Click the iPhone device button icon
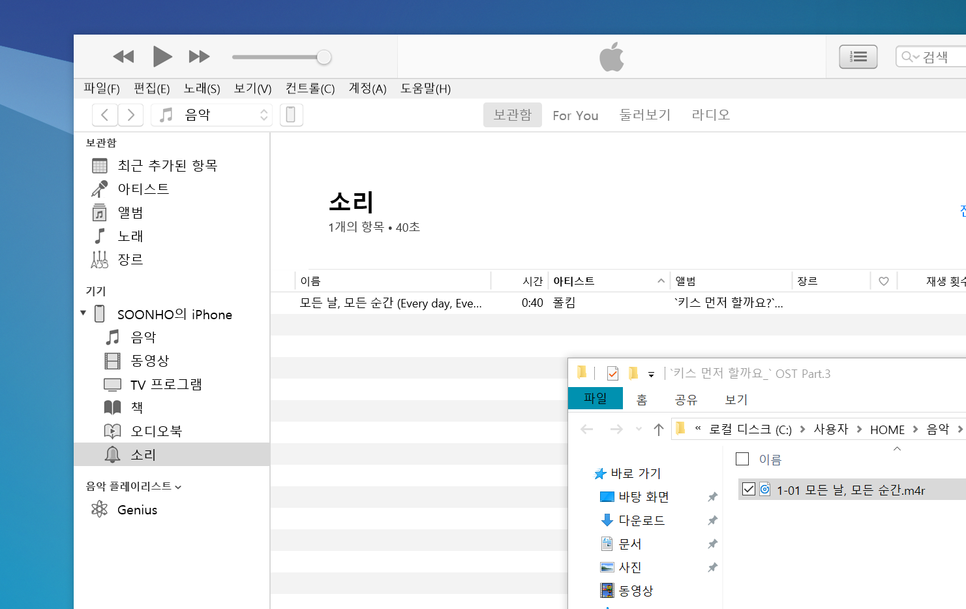966x609 pixels. click(291, 115)
